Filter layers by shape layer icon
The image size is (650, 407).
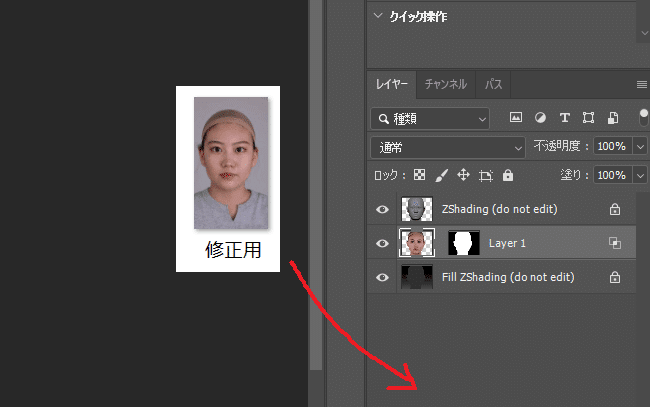coord(588,118)
